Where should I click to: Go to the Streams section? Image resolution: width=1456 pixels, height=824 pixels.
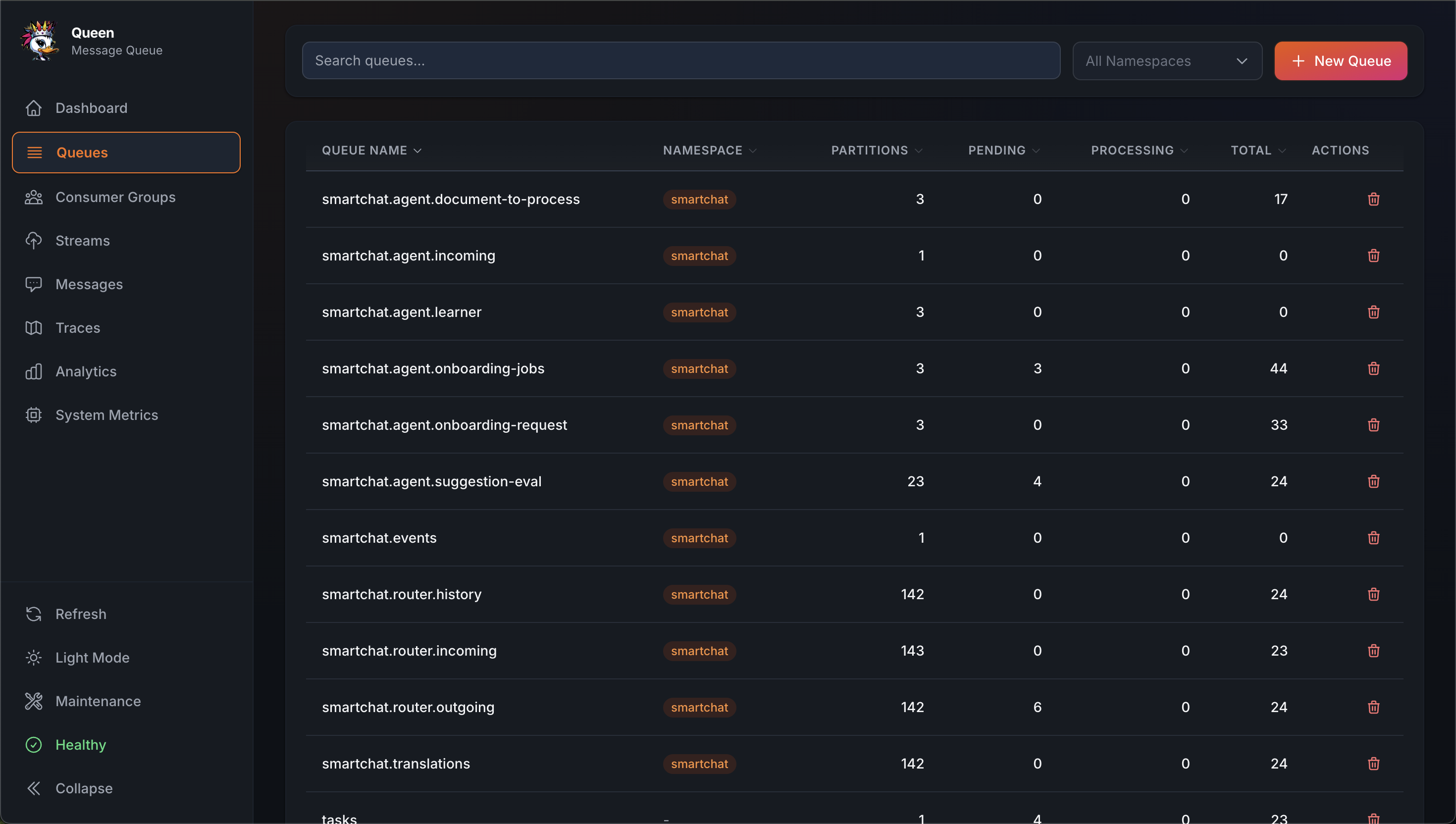click(83, 241)
